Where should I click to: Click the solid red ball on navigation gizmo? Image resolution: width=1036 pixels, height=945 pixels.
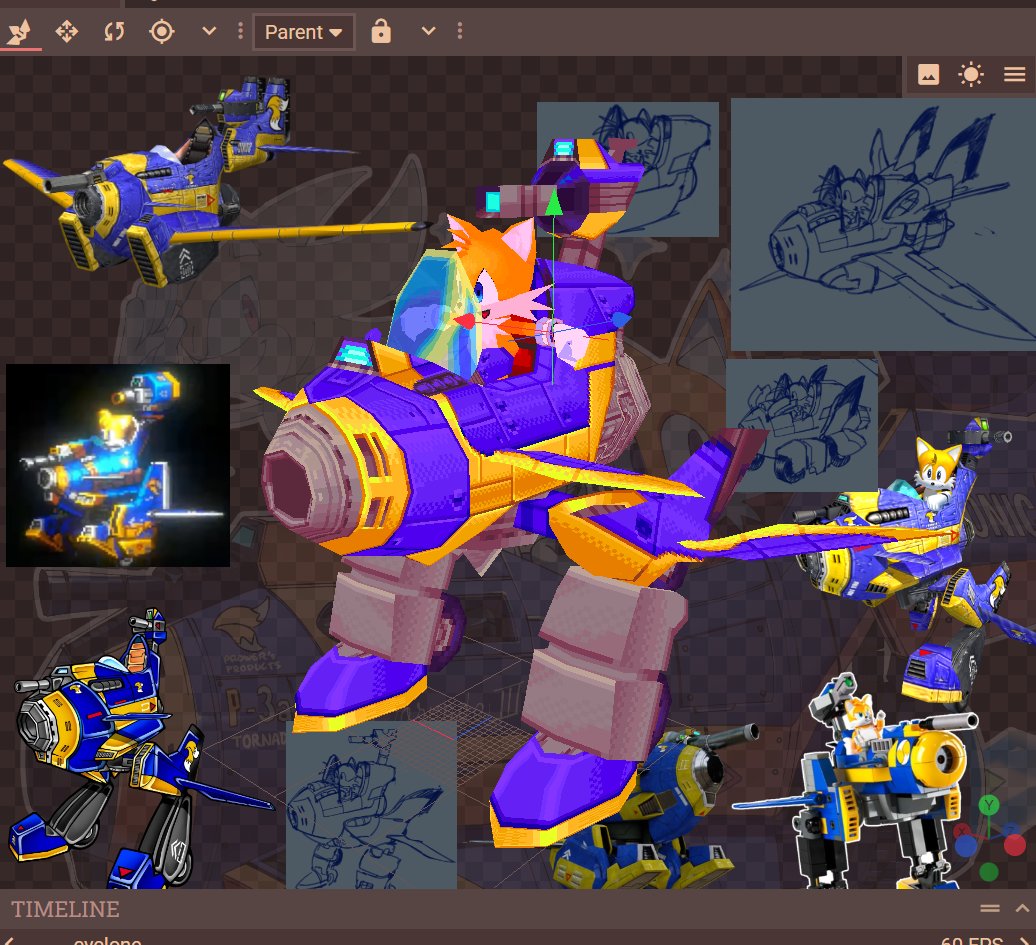click(x=1014, y=845)
